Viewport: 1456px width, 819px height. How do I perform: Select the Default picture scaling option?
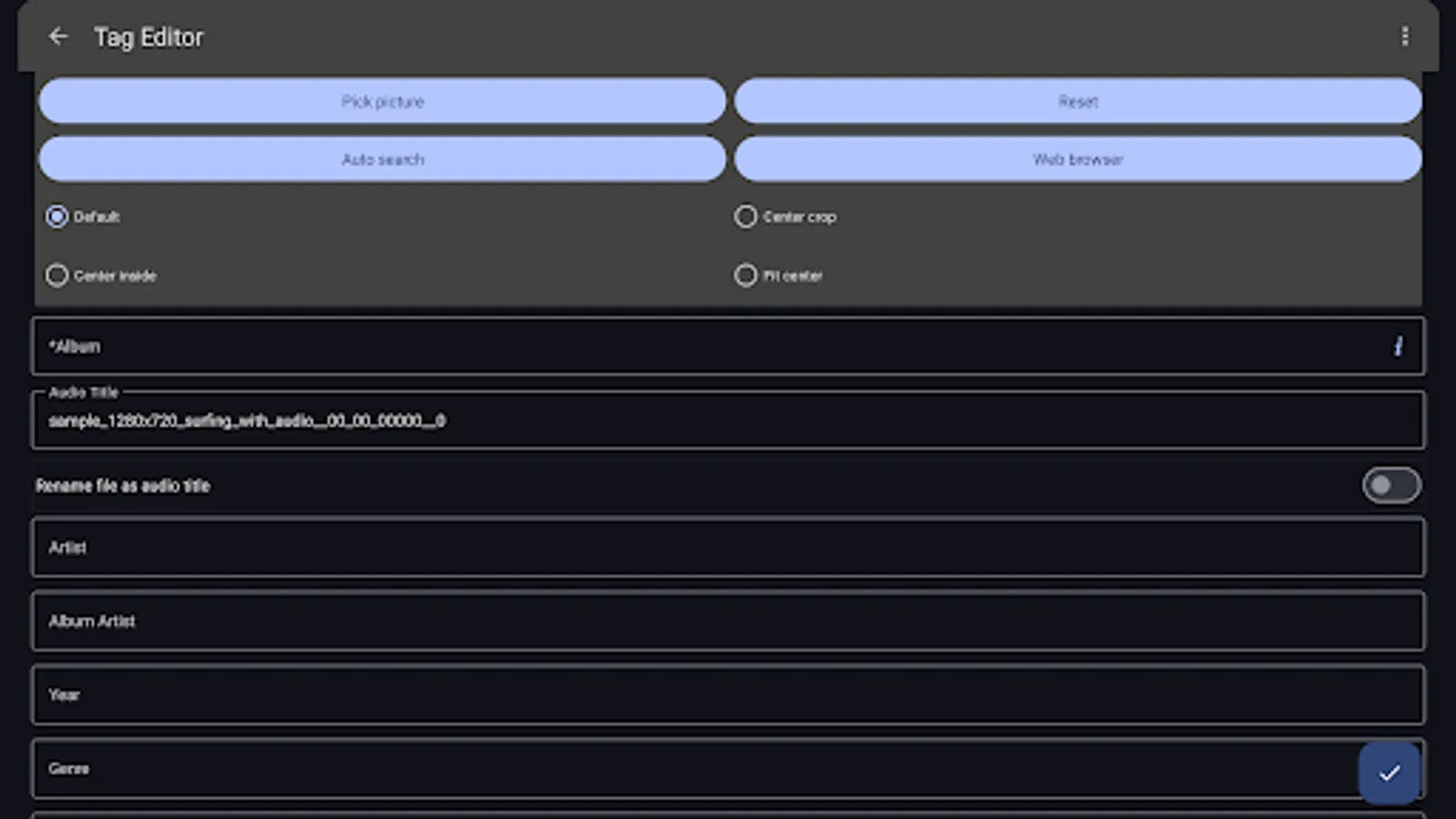pos(57,217)
